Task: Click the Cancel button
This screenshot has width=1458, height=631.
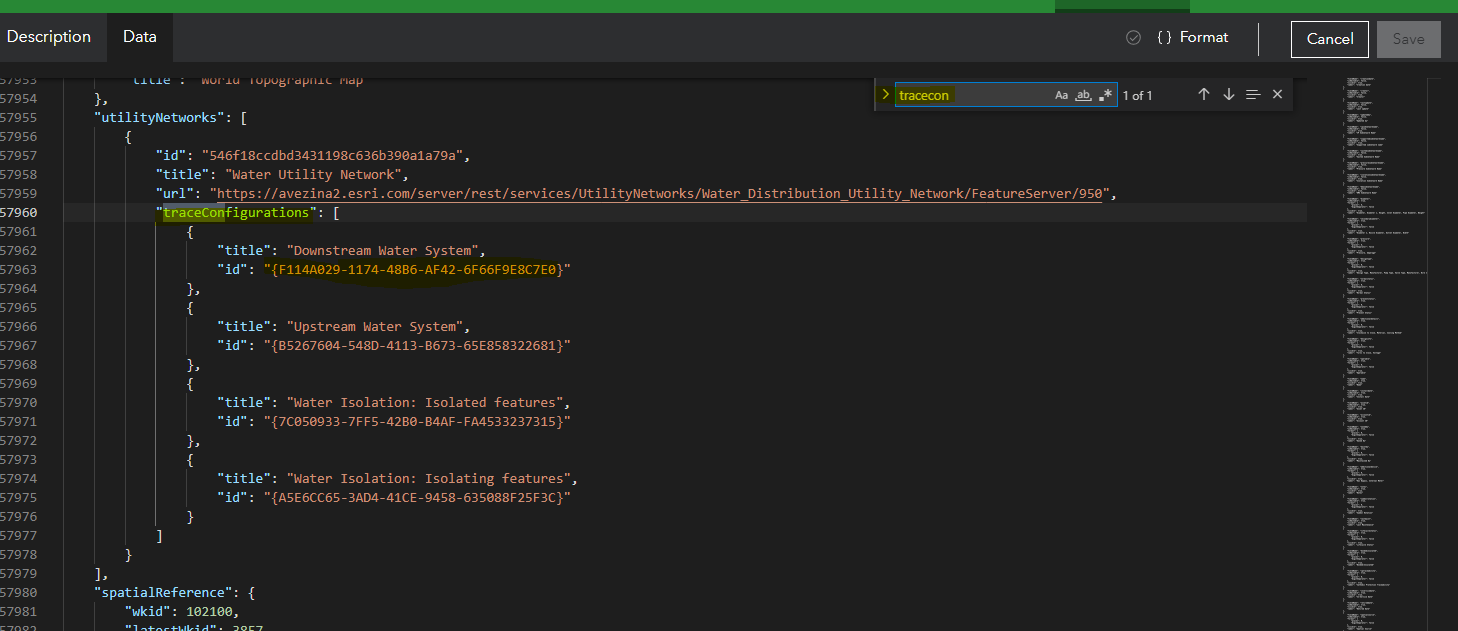Action: [1329, 39]
